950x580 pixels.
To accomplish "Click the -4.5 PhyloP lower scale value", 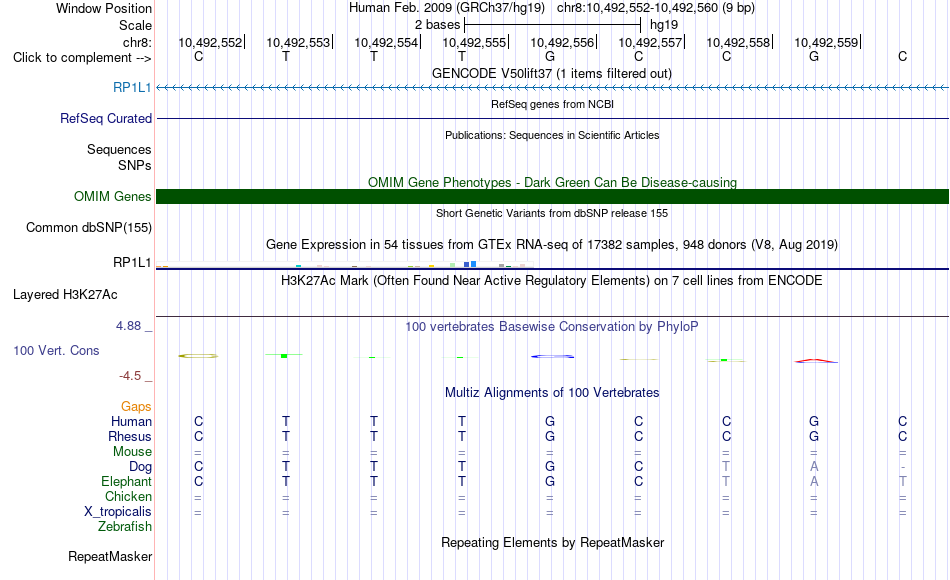I will tap(130, 376).
